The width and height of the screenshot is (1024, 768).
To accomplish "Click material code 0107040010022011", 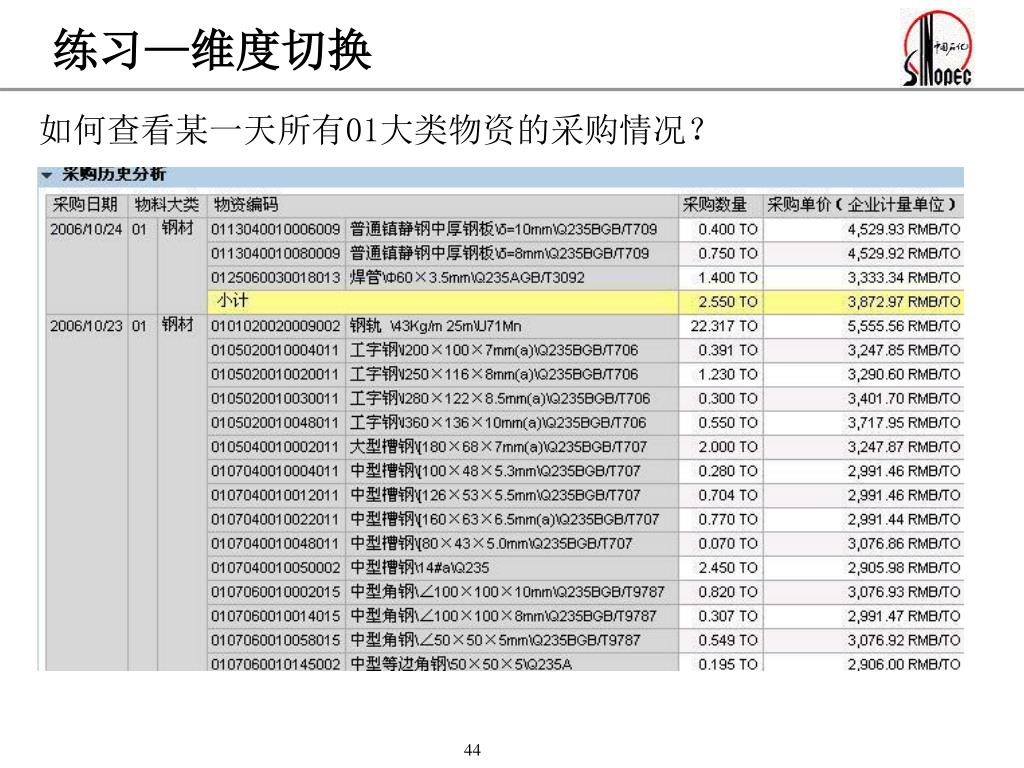I will (275, 520).
